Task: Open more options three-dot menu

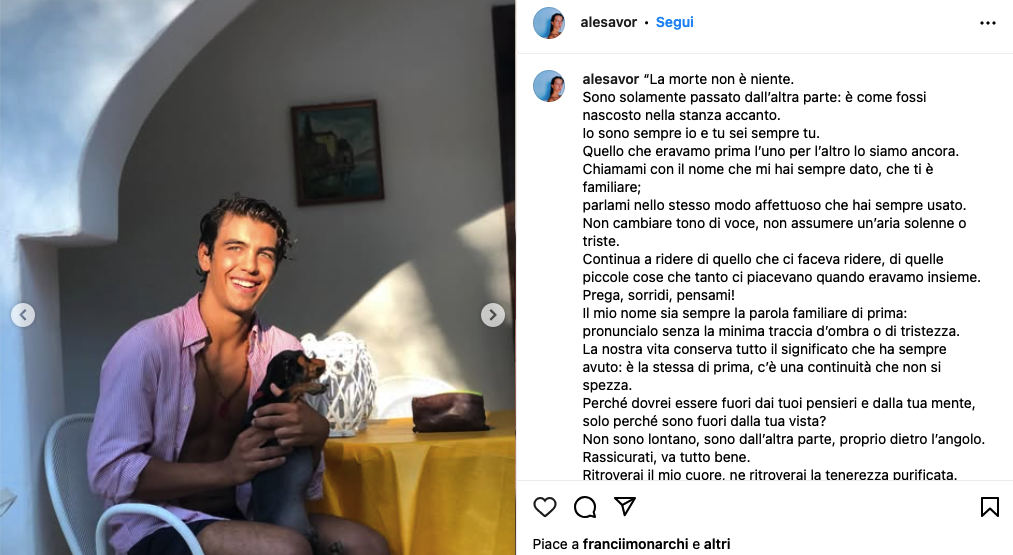Action: click(988, 23)
